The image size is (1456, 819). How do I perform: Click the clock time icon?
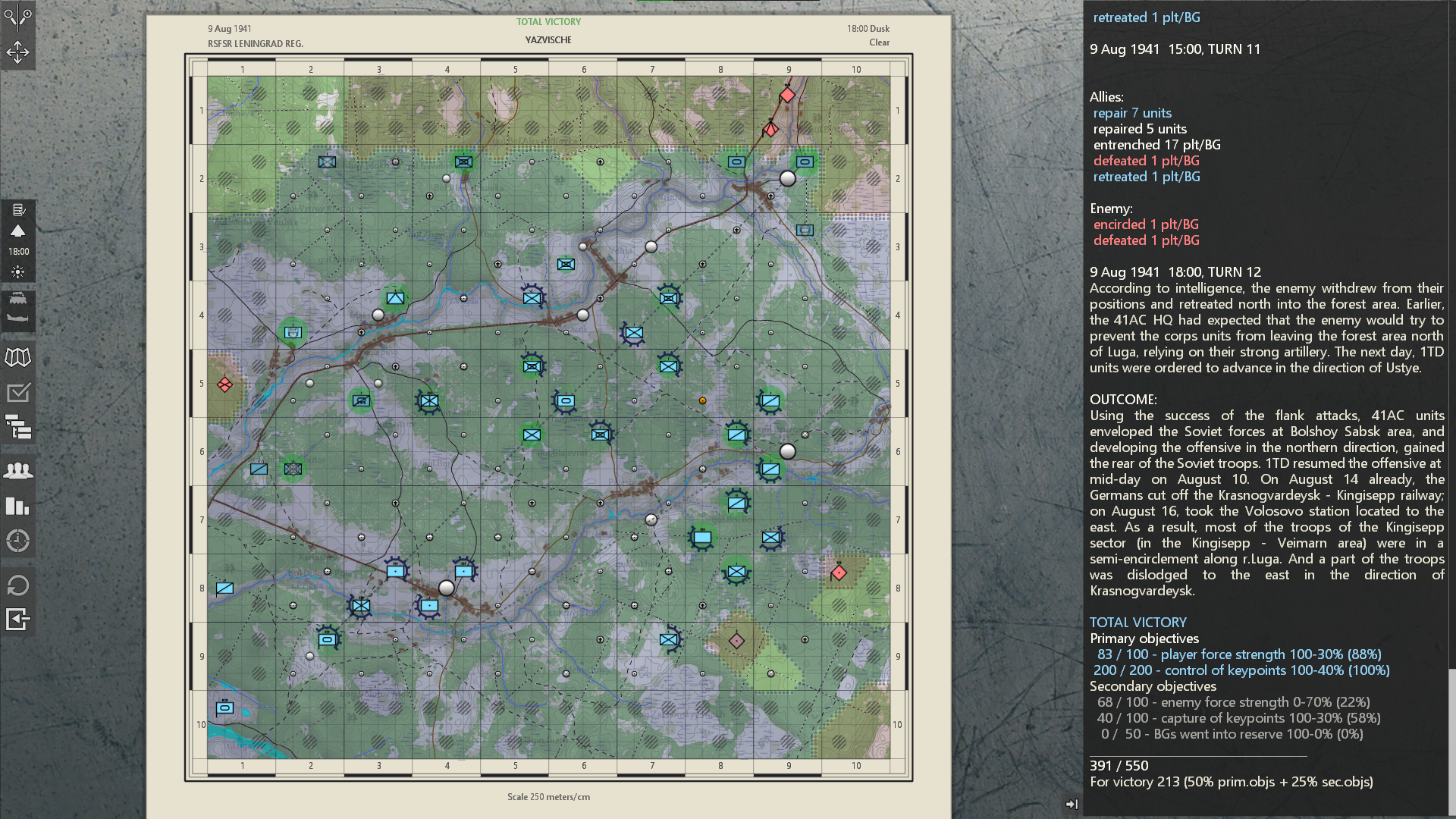(18, 541)
